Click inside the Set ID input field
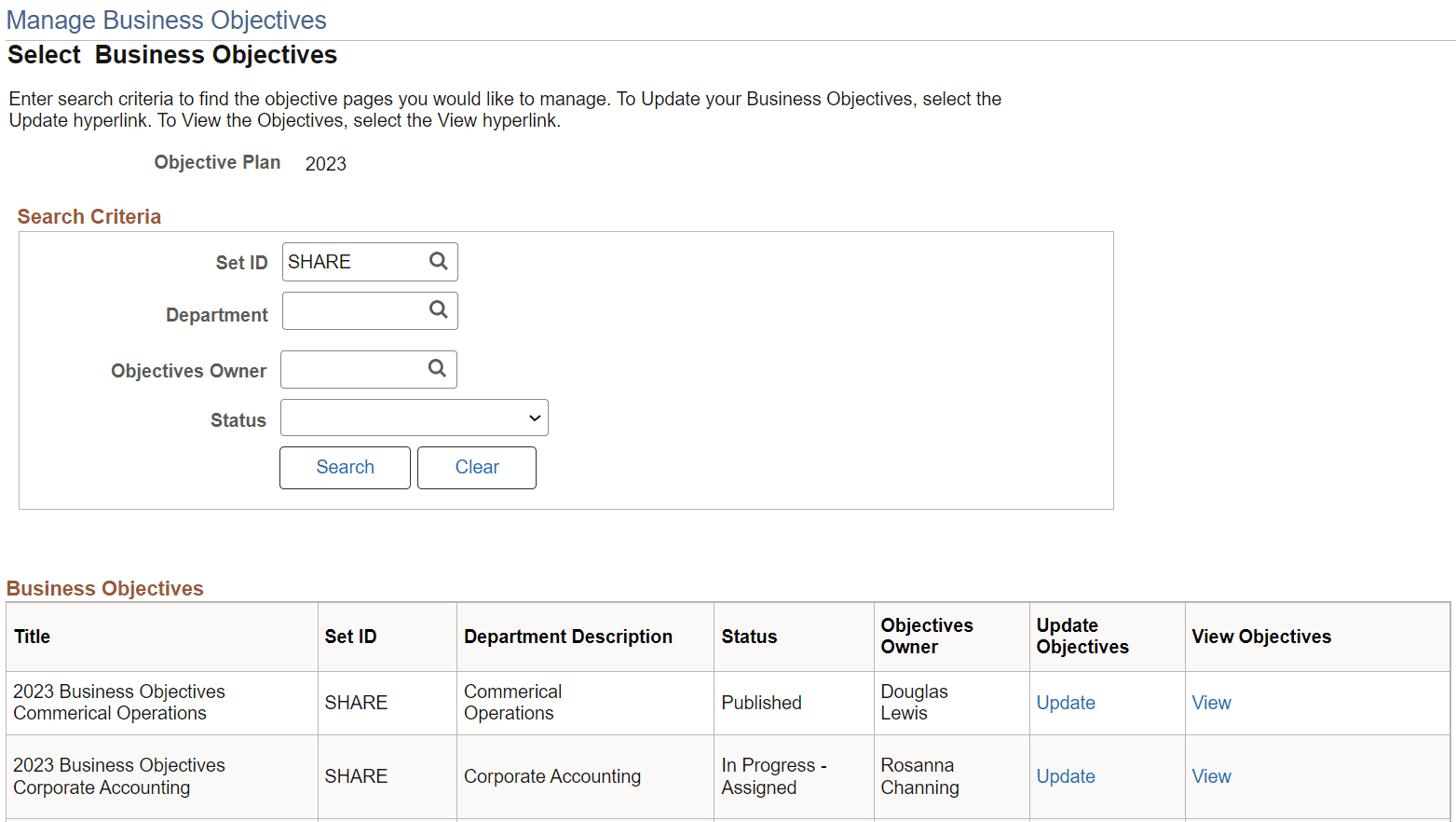The height and width of the screenshot is (822, 1456). (x=354, y=262)
